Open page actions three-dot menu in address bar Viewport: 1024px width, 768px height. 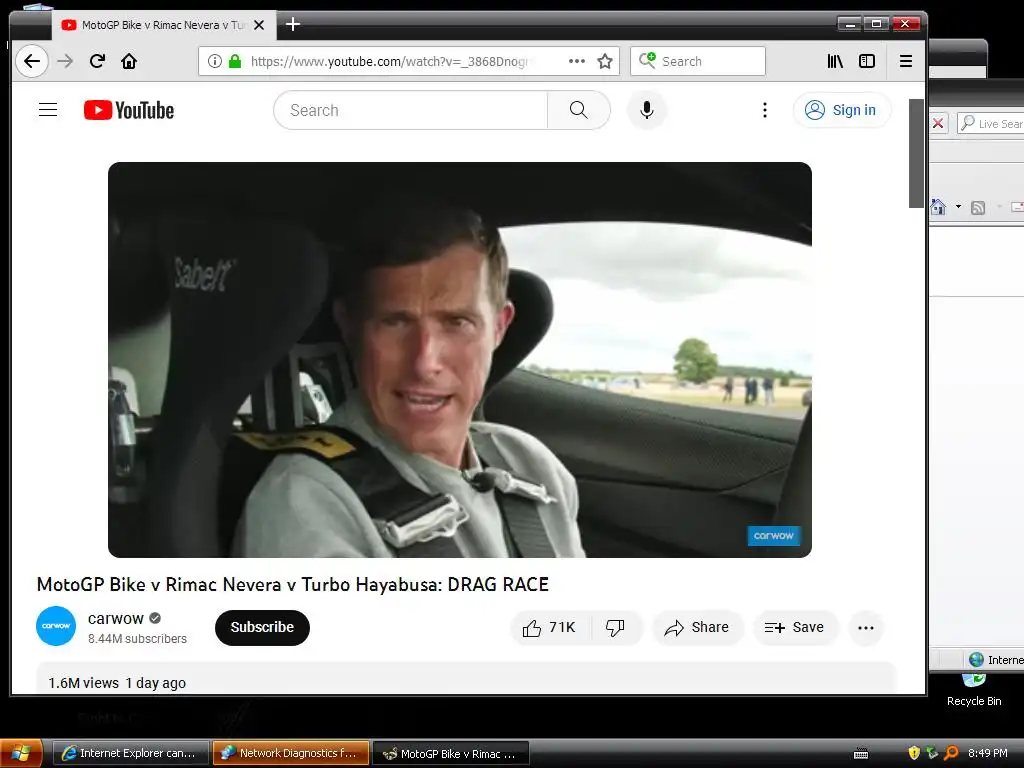click(x=577, y=61)
